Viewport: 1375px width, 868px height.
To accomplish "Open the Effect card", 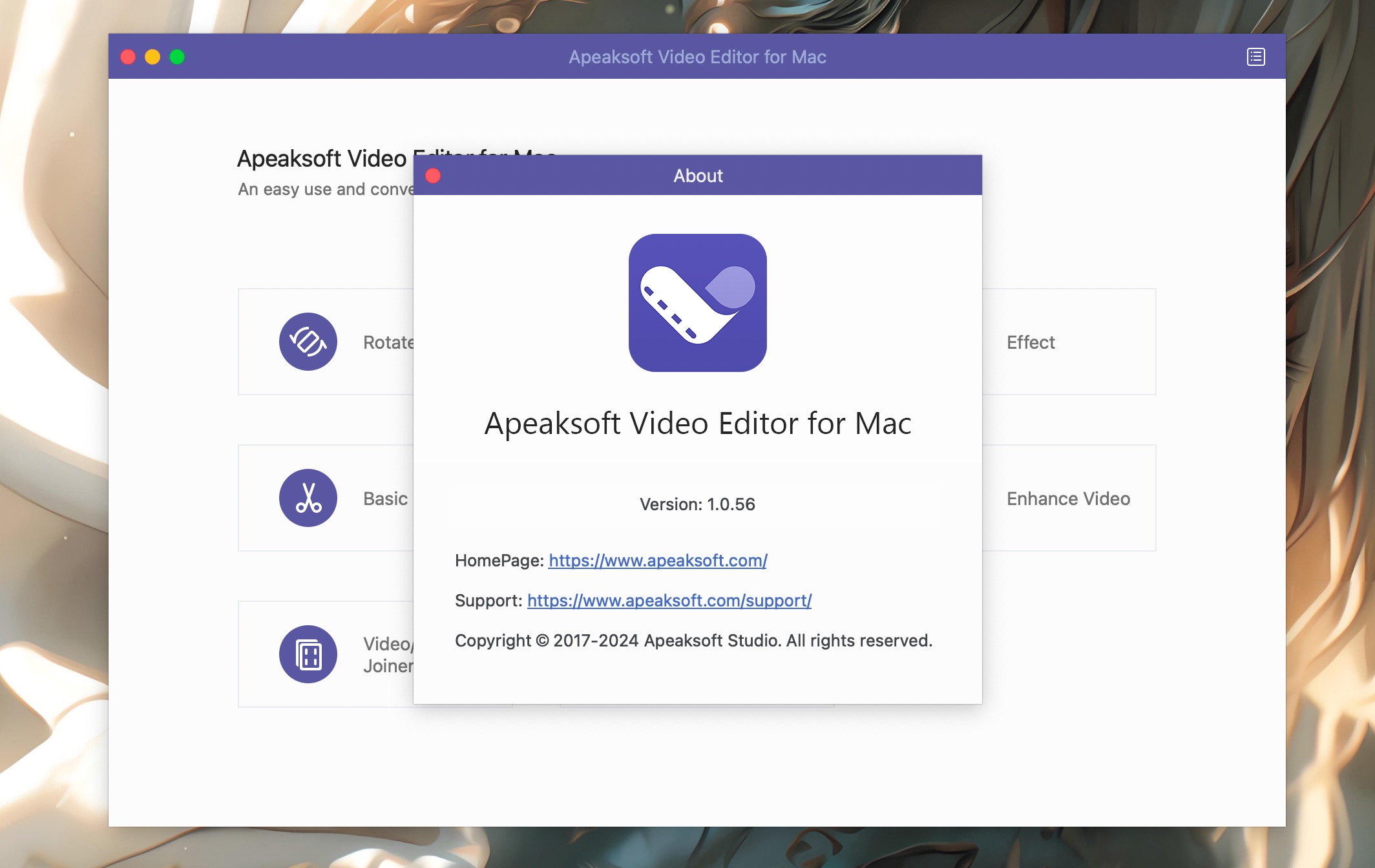I will [1069, 342].
